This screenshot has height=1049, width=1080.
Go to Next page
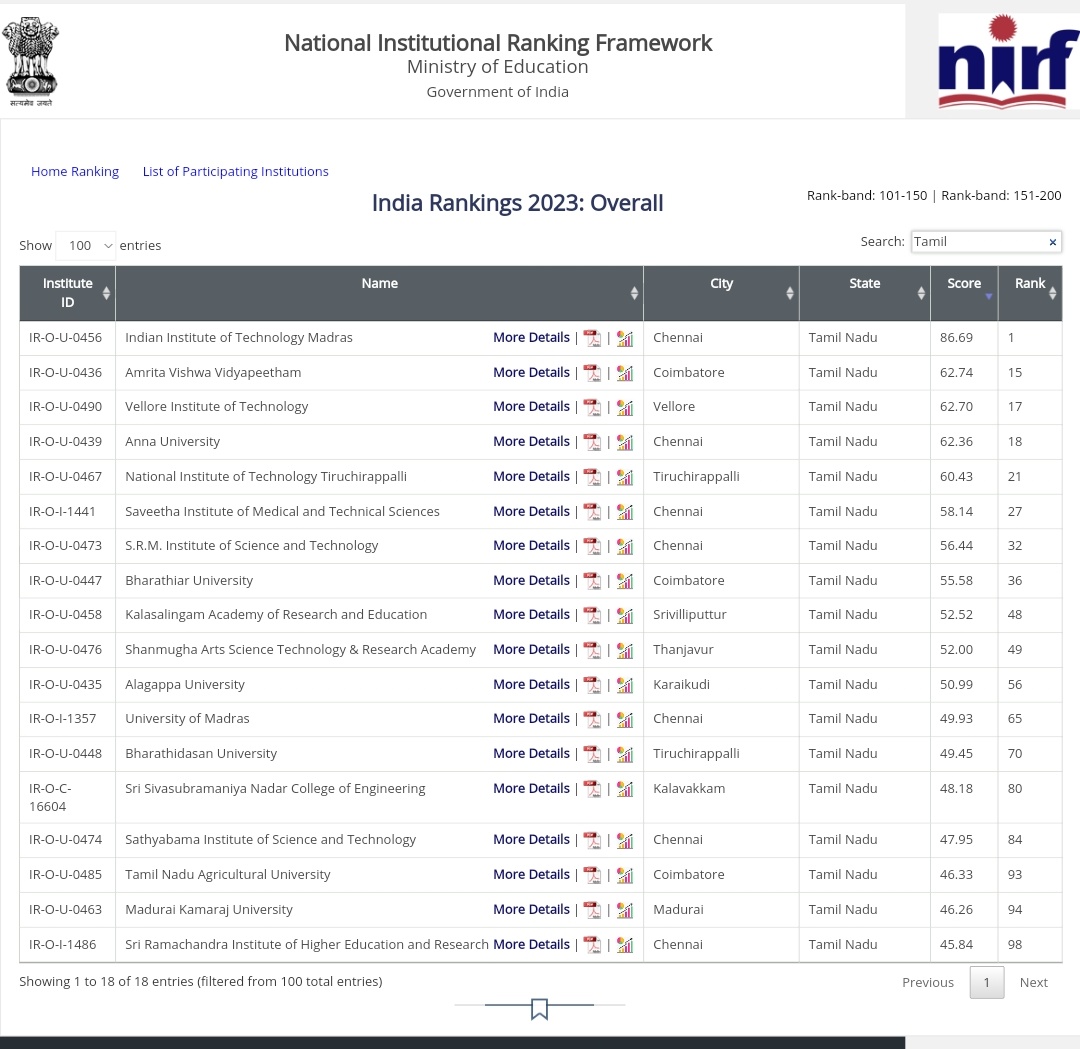[1033, 983]
